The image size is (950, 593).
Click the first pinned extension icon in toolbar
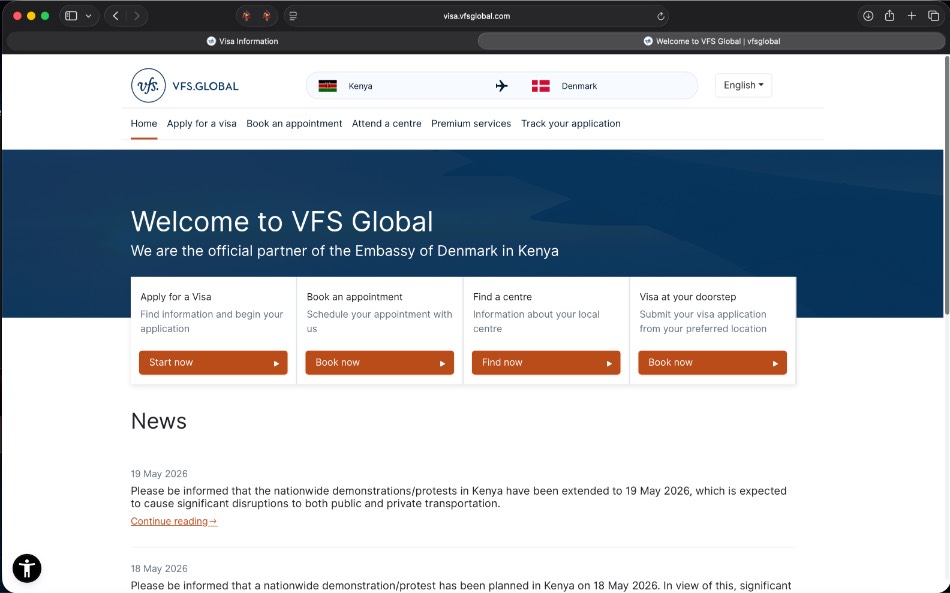point(246,16)
